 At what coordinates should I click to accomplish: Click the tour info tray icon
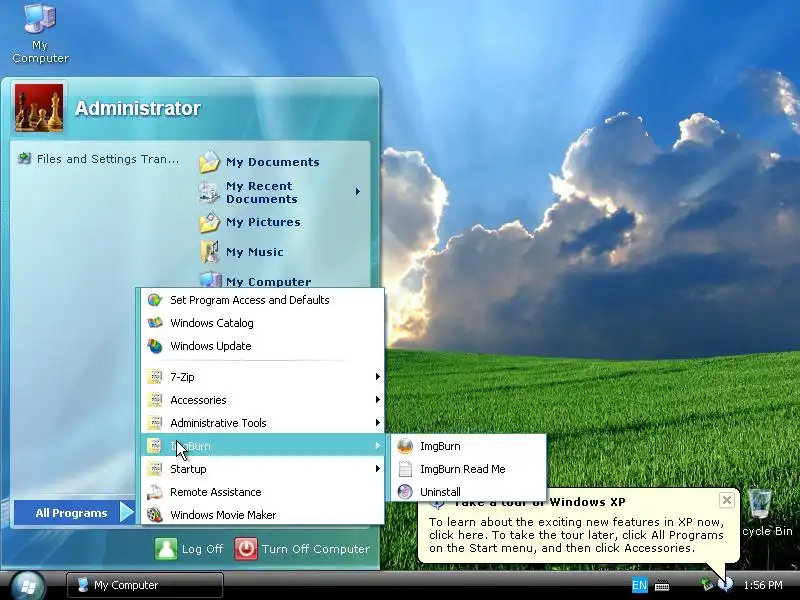[726, 584]
